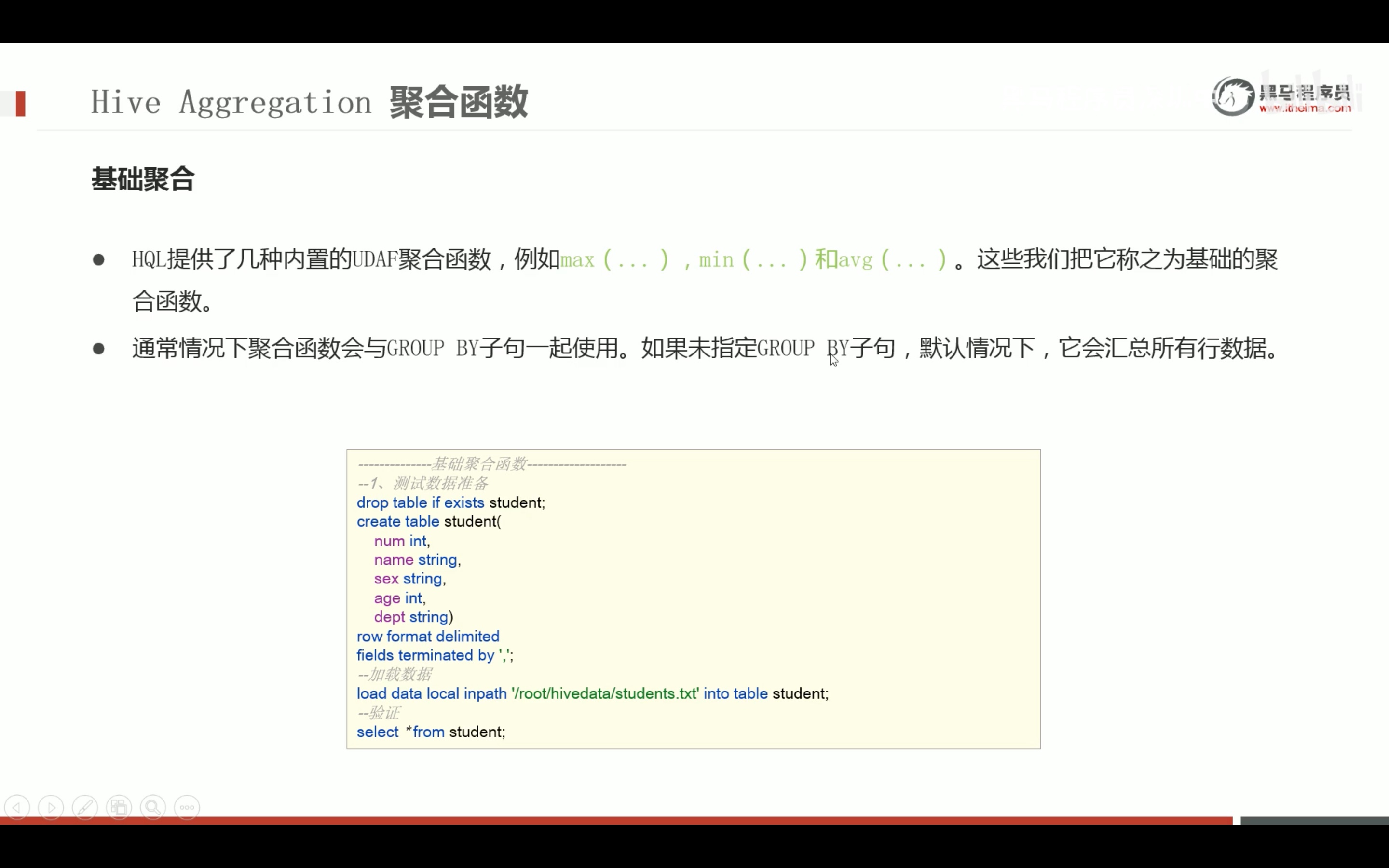Click the gray unplayed progress bar segment

coord(1314,820)
